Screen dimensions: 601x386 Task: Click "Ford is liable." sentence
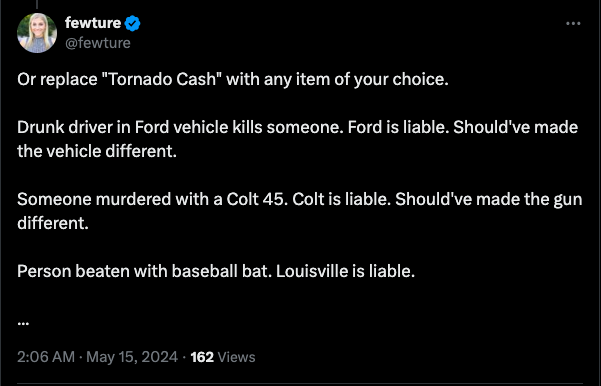[398, 127]
